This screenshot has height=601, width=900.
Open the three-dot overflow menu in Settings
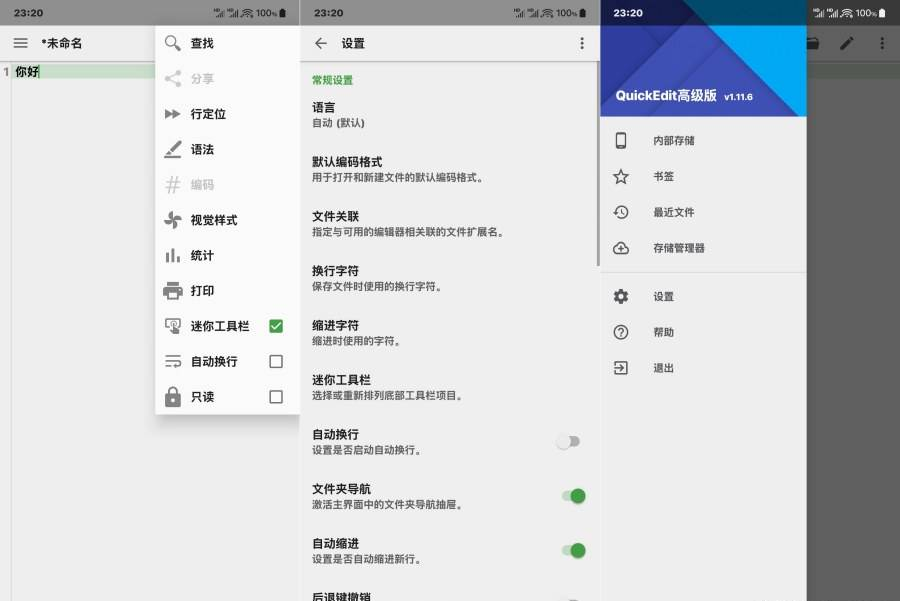click(582, 43)
